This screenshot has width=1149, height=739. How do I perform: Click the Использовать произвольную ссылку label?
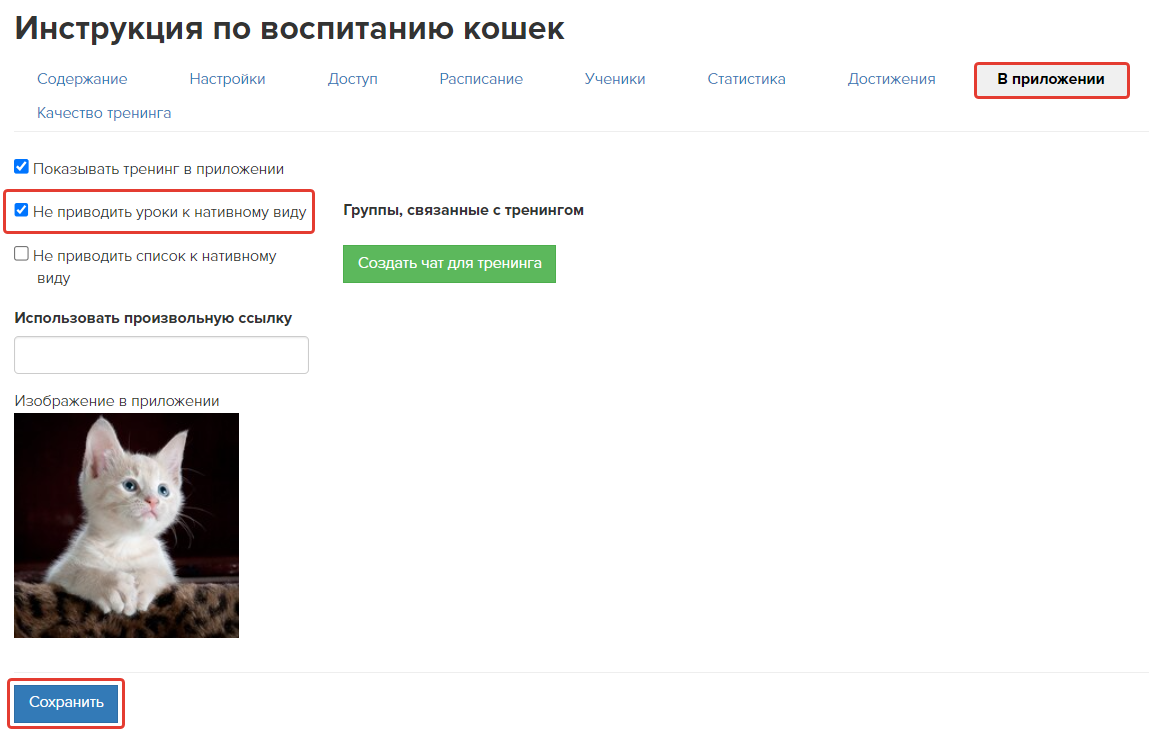point(153,318)
